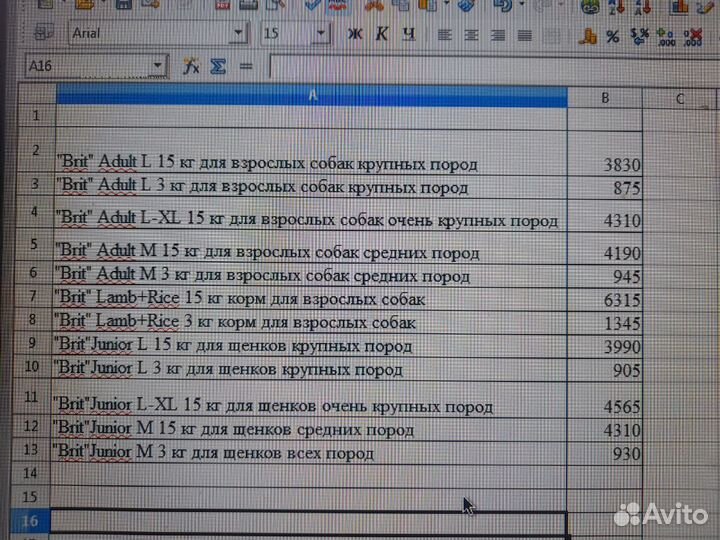Select cell "Brit"Junior L 3 кг
The image size is (720, 540).
[x=309, y=369]
